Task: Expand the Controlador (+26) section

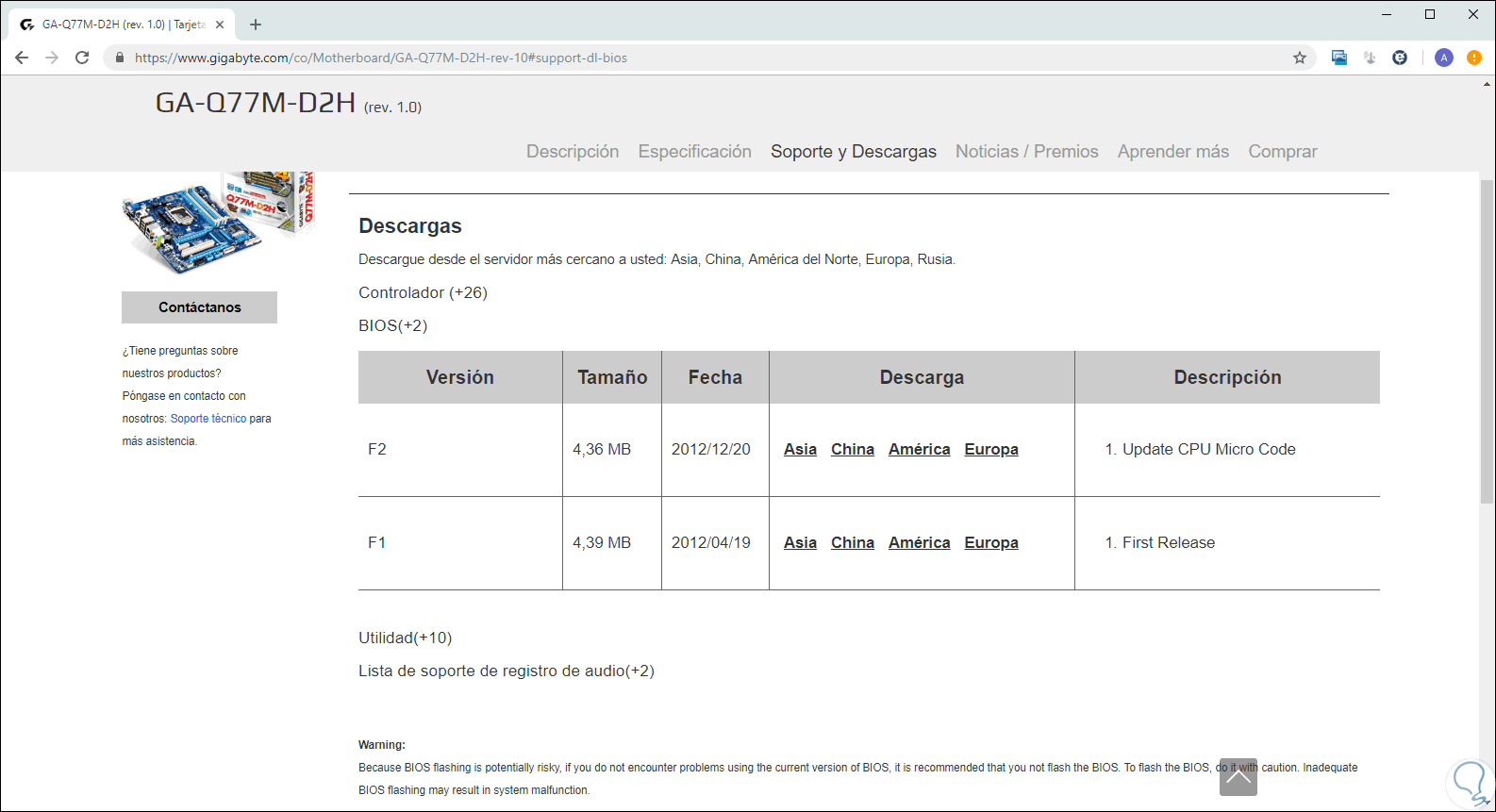Action: (423, 292)
